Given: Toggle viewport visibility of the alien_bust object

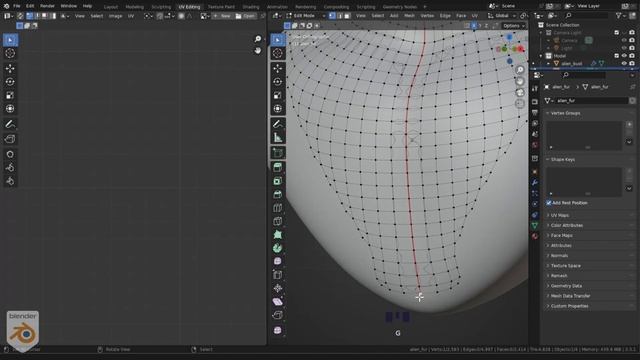Looking at the screenshot, I should [x=624, y=63].
